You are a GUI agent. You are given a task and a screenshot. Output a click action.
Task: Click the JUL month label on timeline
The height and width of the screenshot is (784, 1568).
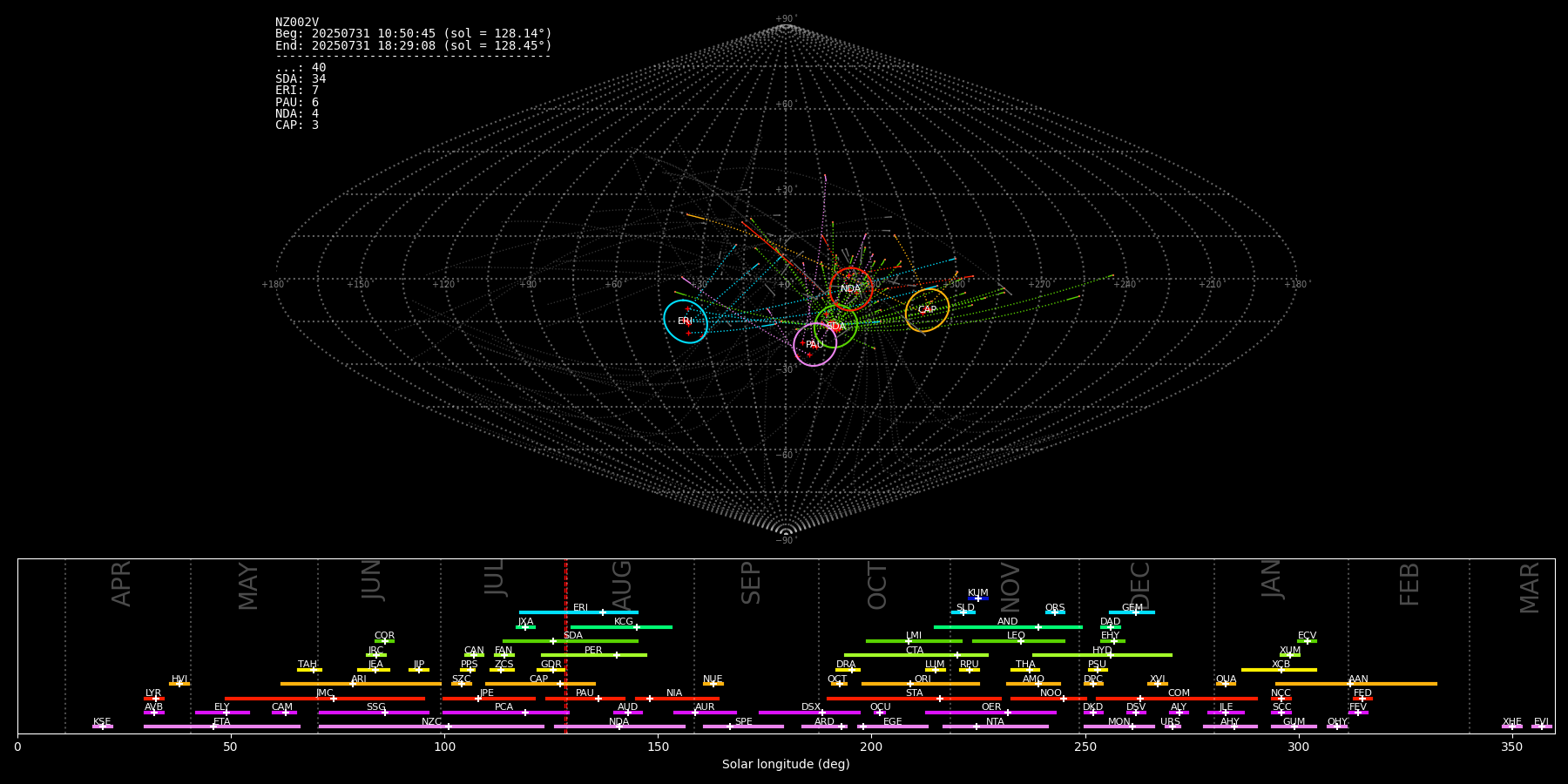click(x=495, y=577)
